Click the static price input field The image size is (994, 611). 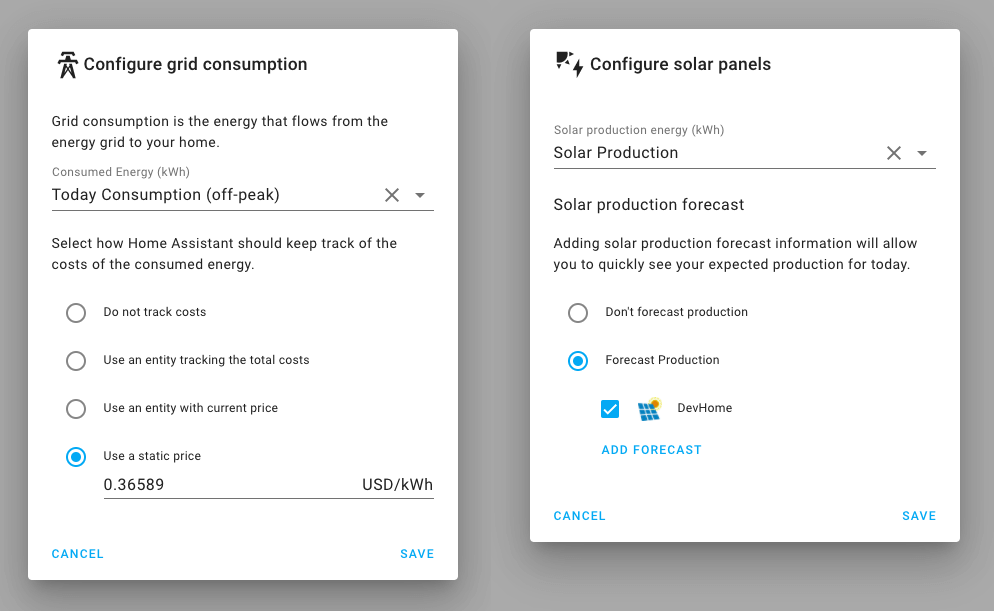[230, 485]
